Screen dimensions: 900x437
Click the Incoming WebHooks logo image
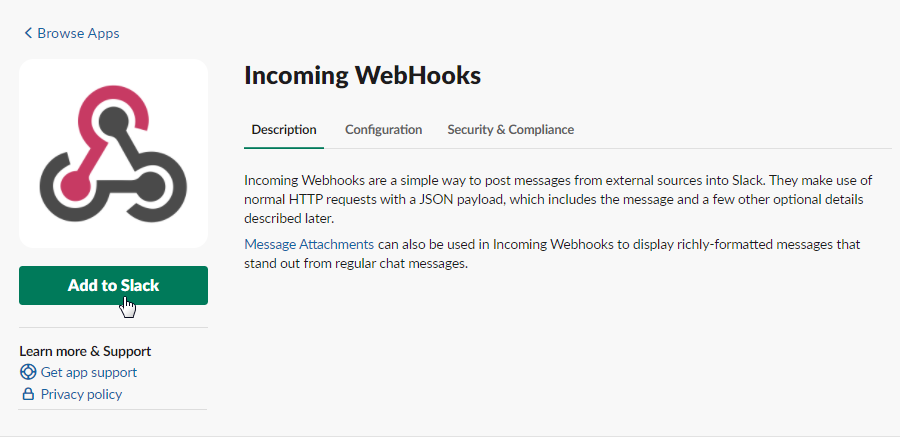(x=113, y=153)
